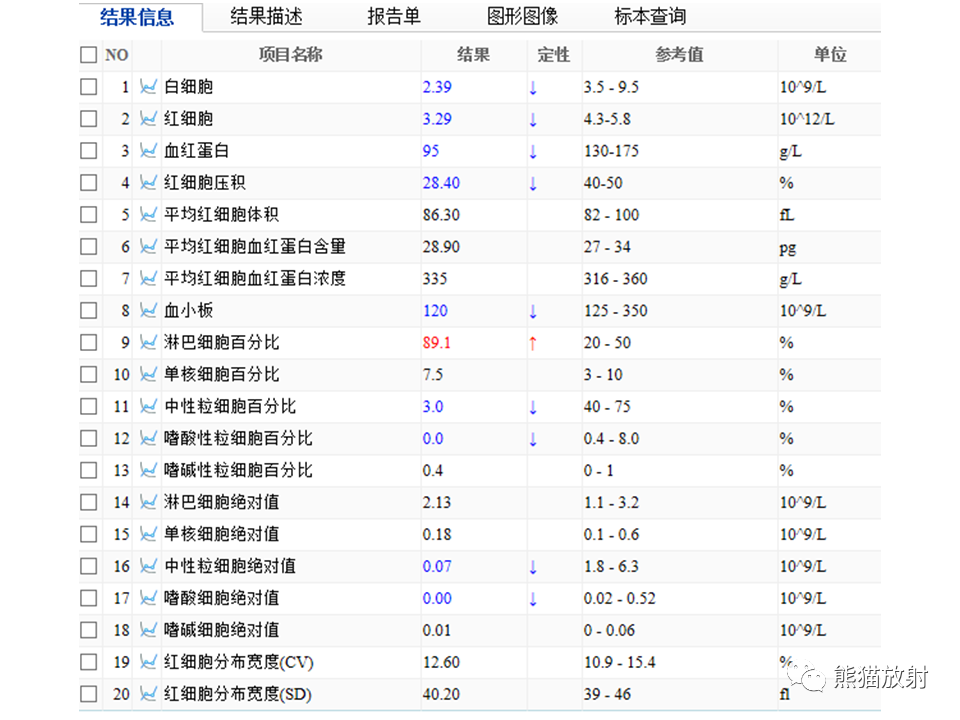The image size is (960, 720).
Task: Go to the 图形图像 tab
Action: pyautogui.click(x=522, y=17)
